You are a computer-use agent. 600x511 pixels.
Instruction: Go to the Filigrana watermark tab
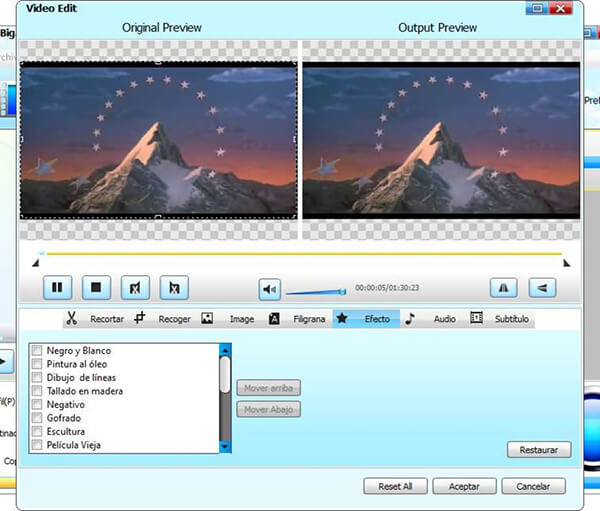point(298,319)
